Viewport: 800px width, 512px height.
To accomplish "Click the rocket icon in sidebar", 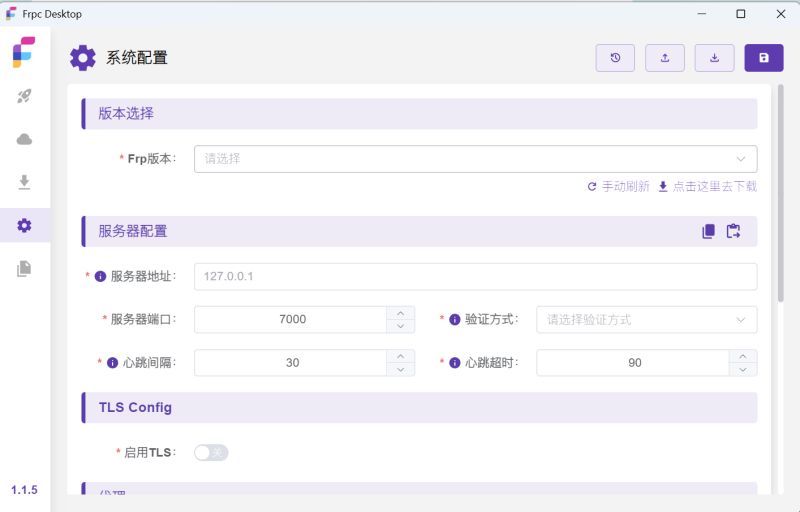I will tap(25, 97).
